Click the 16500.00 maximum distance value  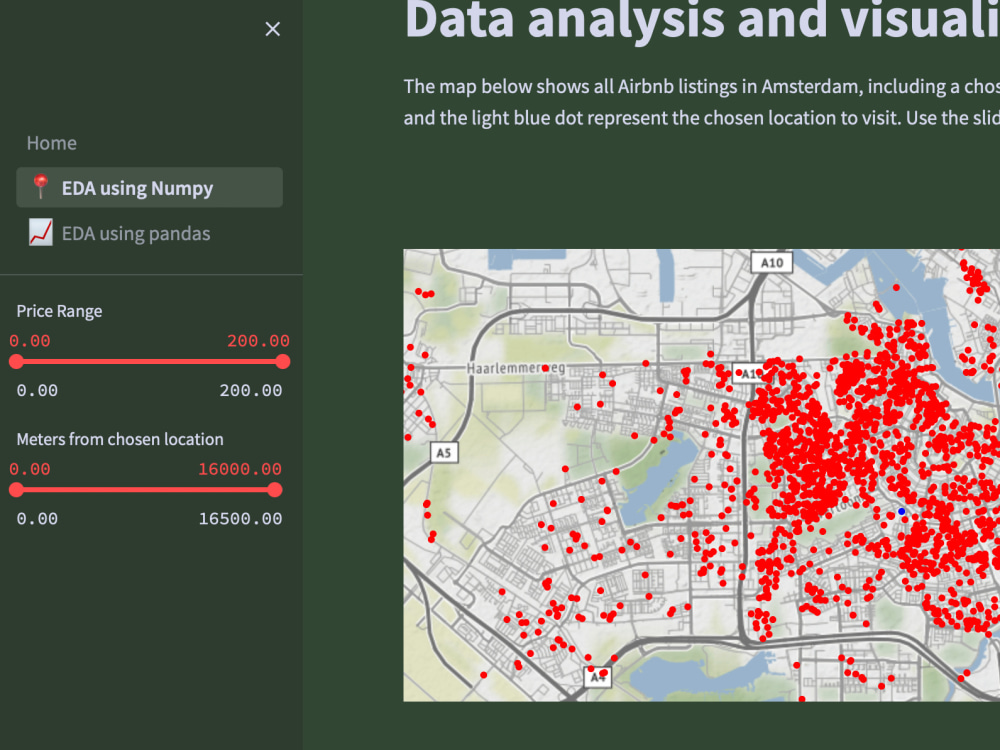(x=240, y=518)
